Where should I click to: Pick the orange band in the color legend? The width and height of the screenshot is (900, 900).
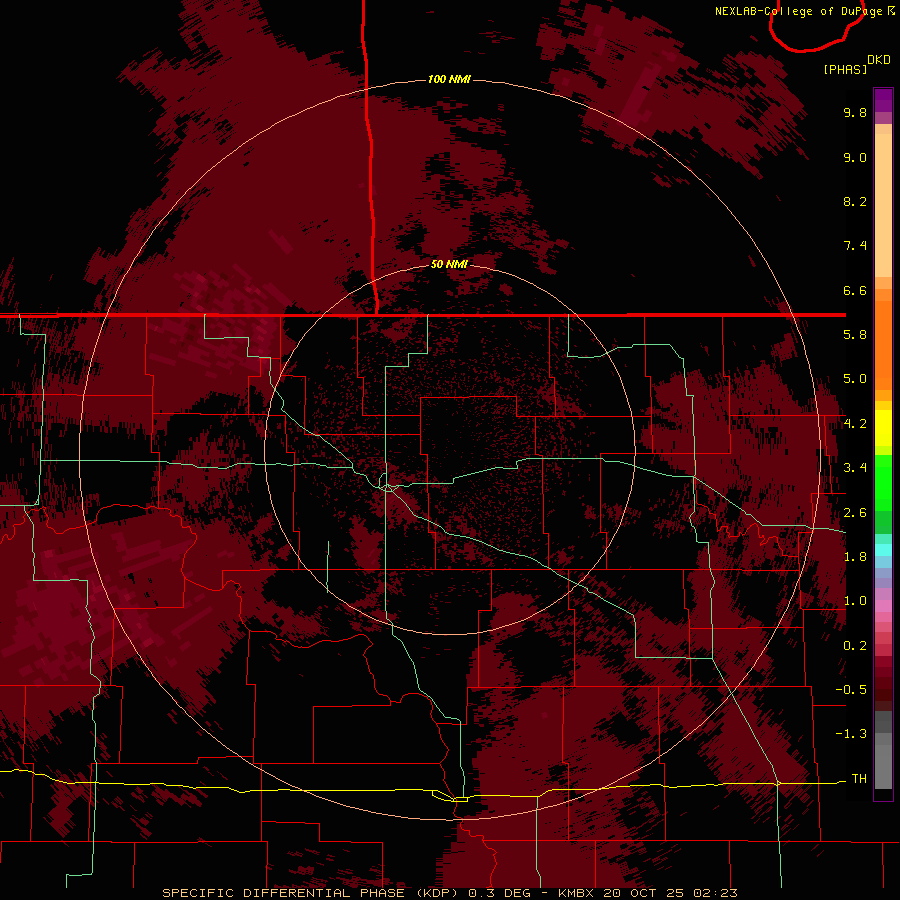pos(883,344)
